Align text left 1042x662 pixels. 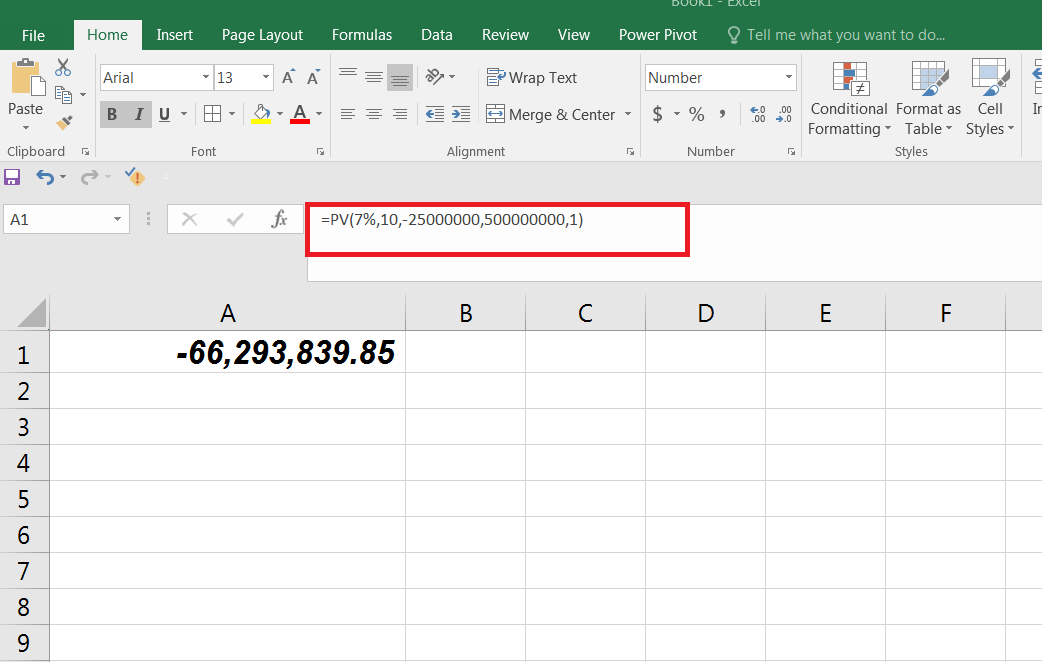point(348,114)
